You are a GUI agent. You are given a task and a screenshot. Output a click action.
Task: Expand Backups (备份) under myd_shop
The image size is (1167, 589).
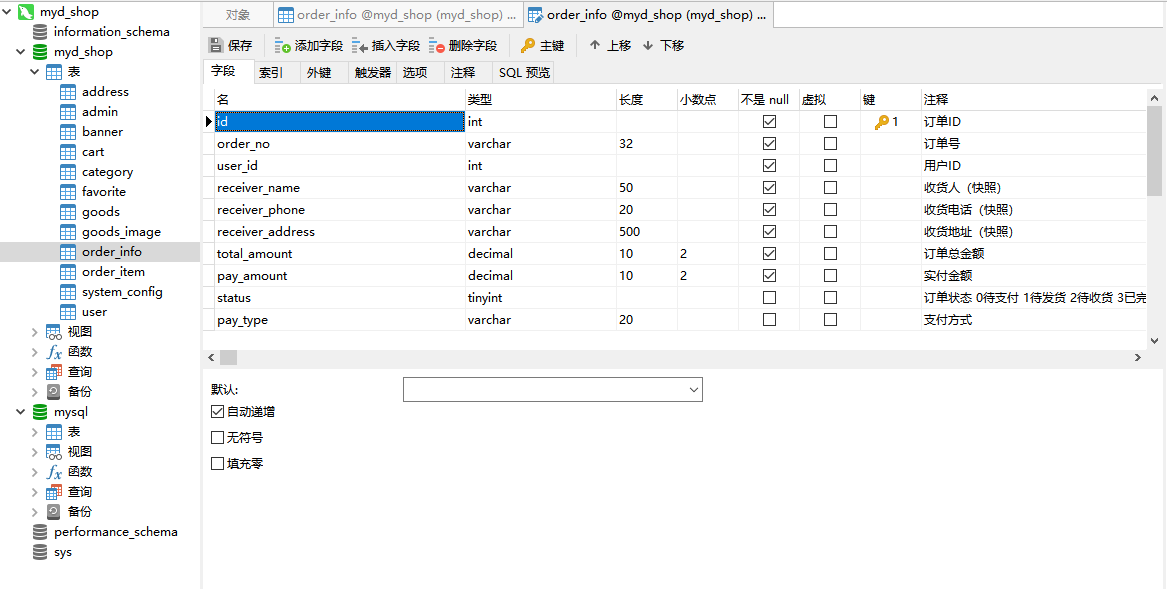[34, 392]
